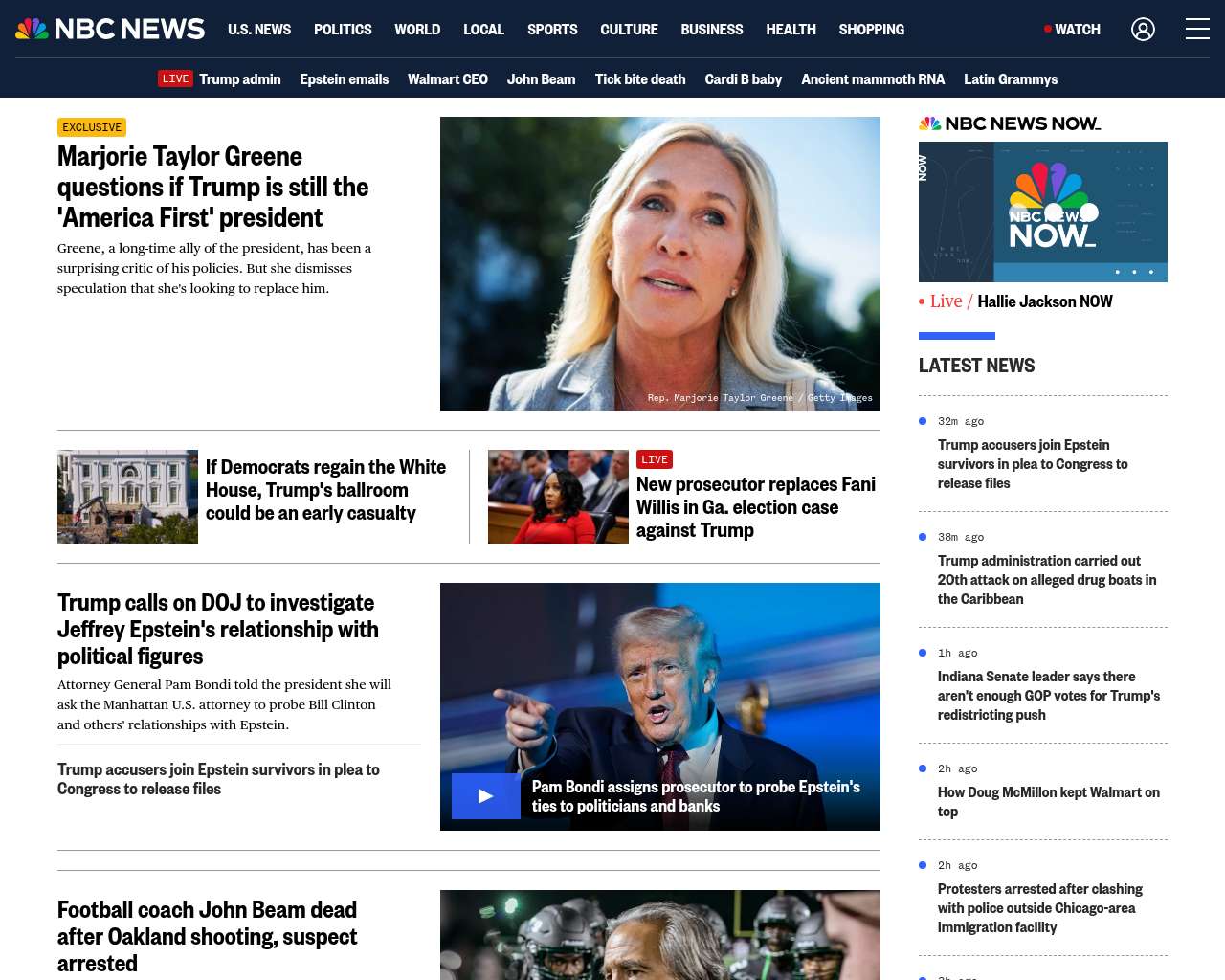1225x980 pixels.
Task: Open the Marjorie Taylor Greene photo
Action: click(x=660, y=263)
